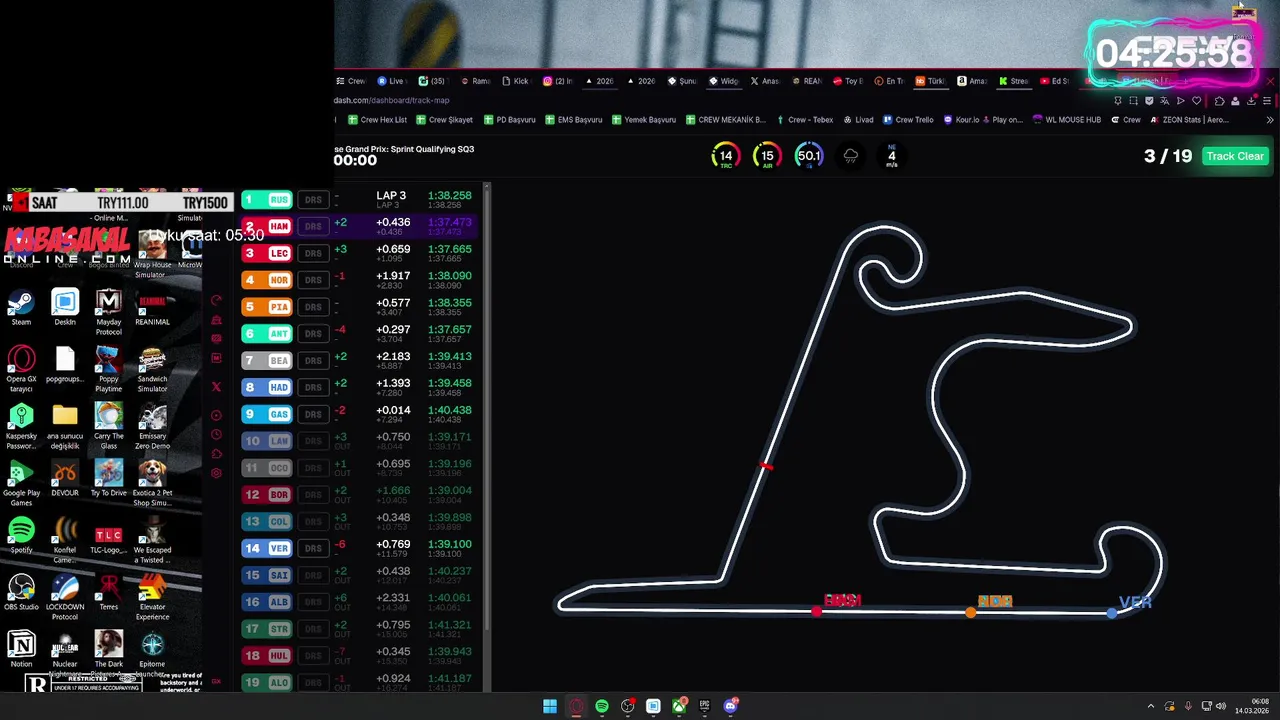
Task: Select RUS driver tag in position 1
Action: 267,200
